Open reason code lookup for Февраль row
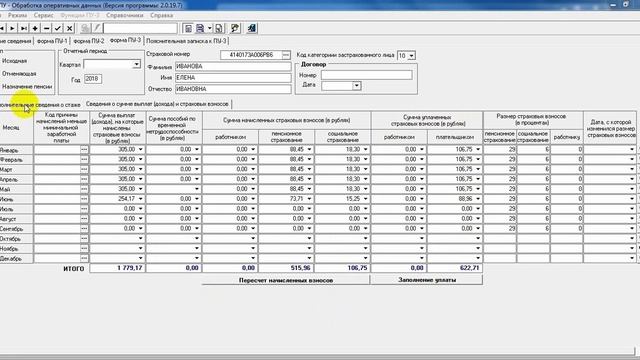Image resolution: width=640 pixels, height=360 pixels. pos(84,159)
